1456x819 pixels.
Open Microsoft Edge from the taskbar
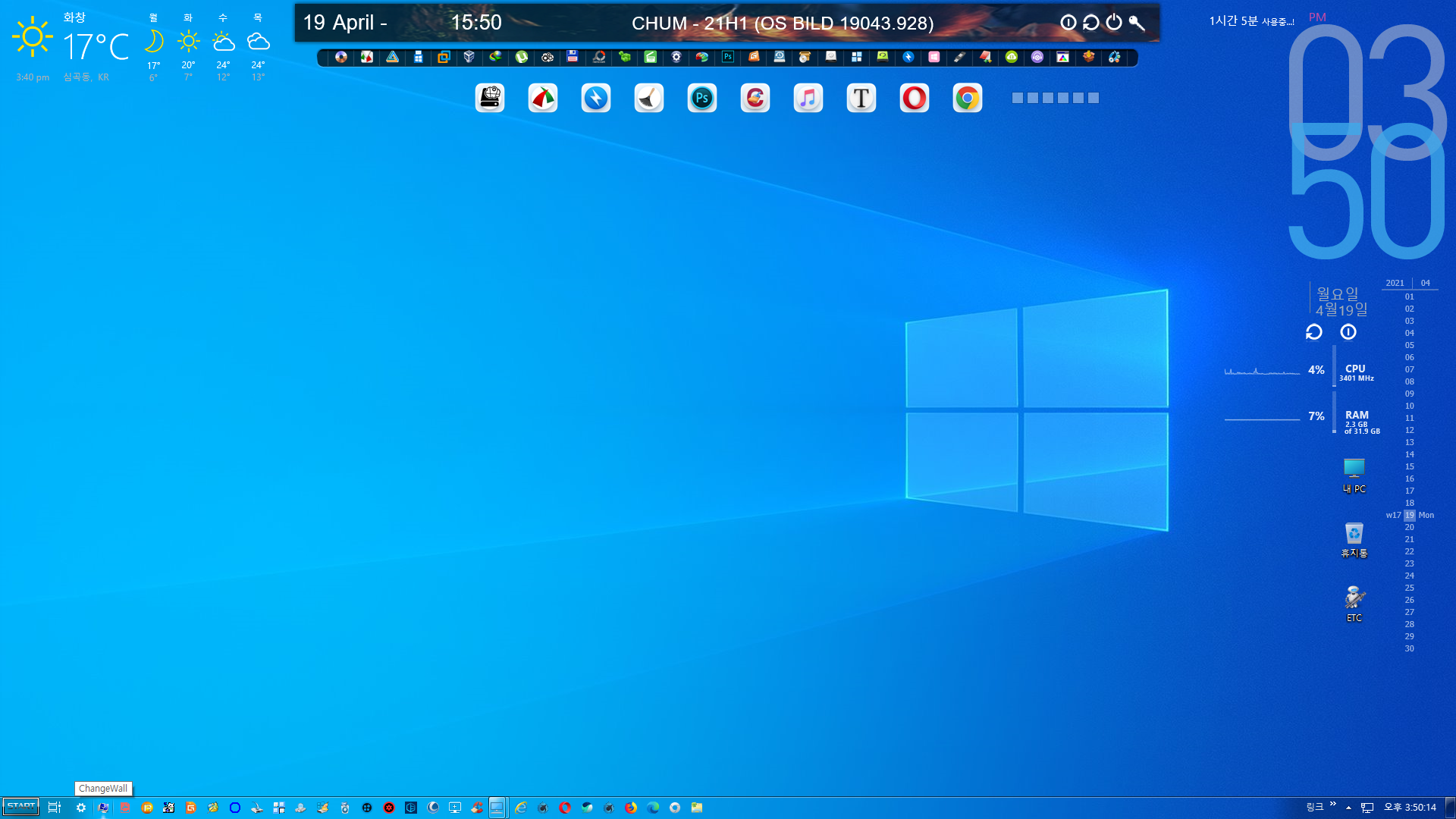[653, 808]
